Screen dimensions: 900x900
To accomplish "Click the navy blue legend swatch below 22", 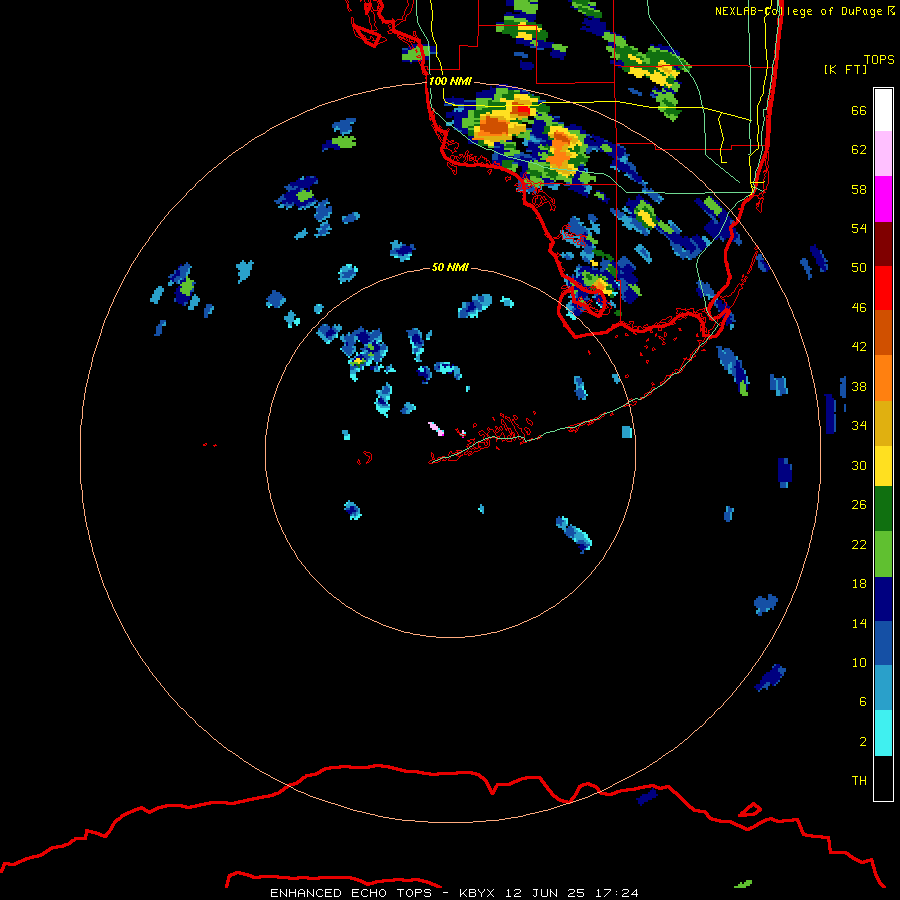I will (x=883, y=599).
